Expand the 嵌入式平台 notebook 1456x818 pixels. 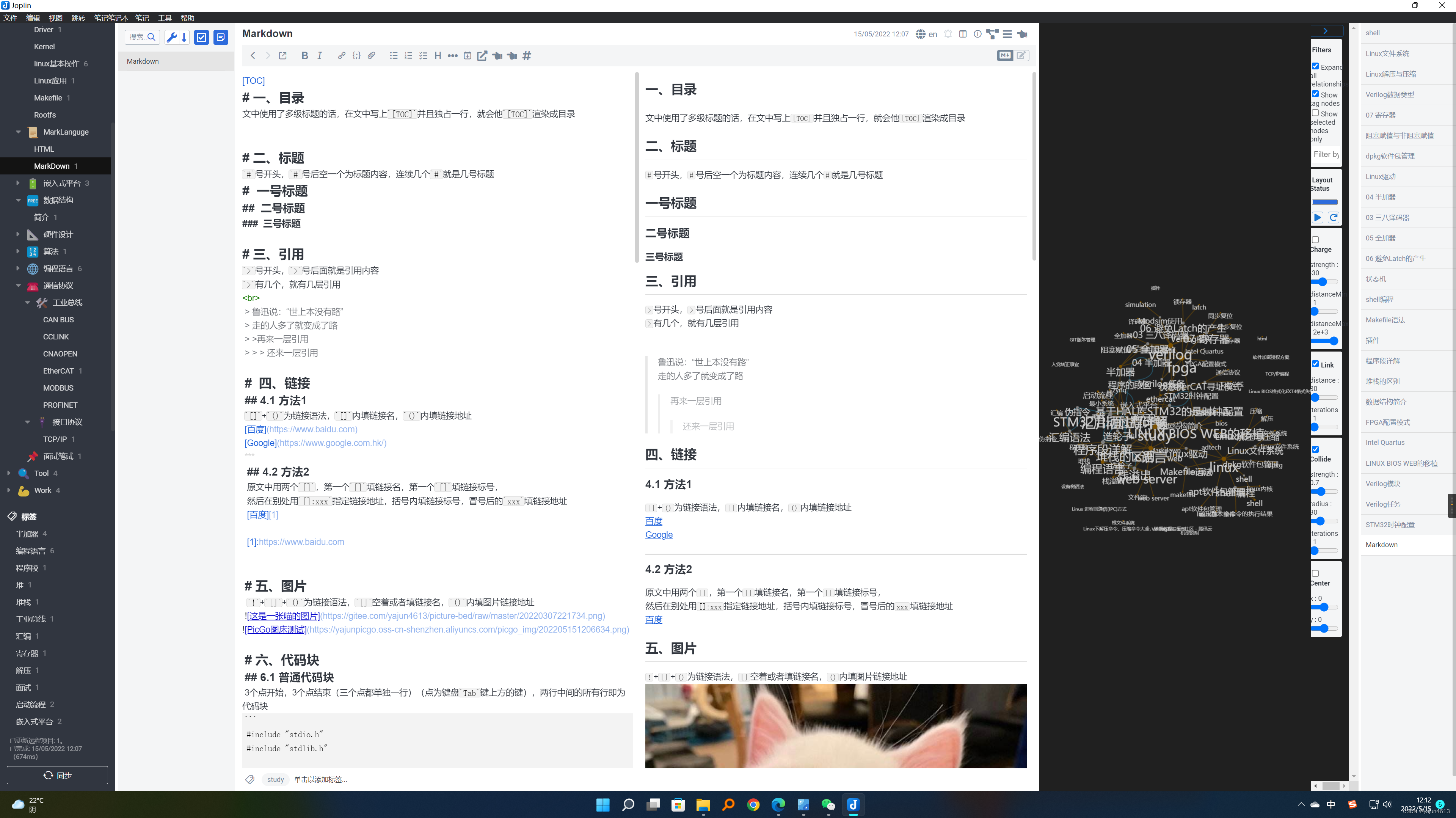pos(18,182)
